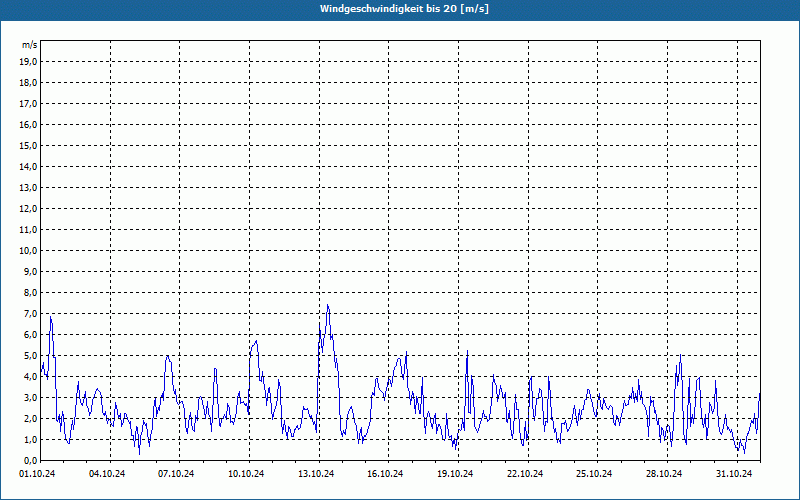800x500 pixels.
Task: Click the 0,0 y-axis label
Action: (x=31, y=460)
